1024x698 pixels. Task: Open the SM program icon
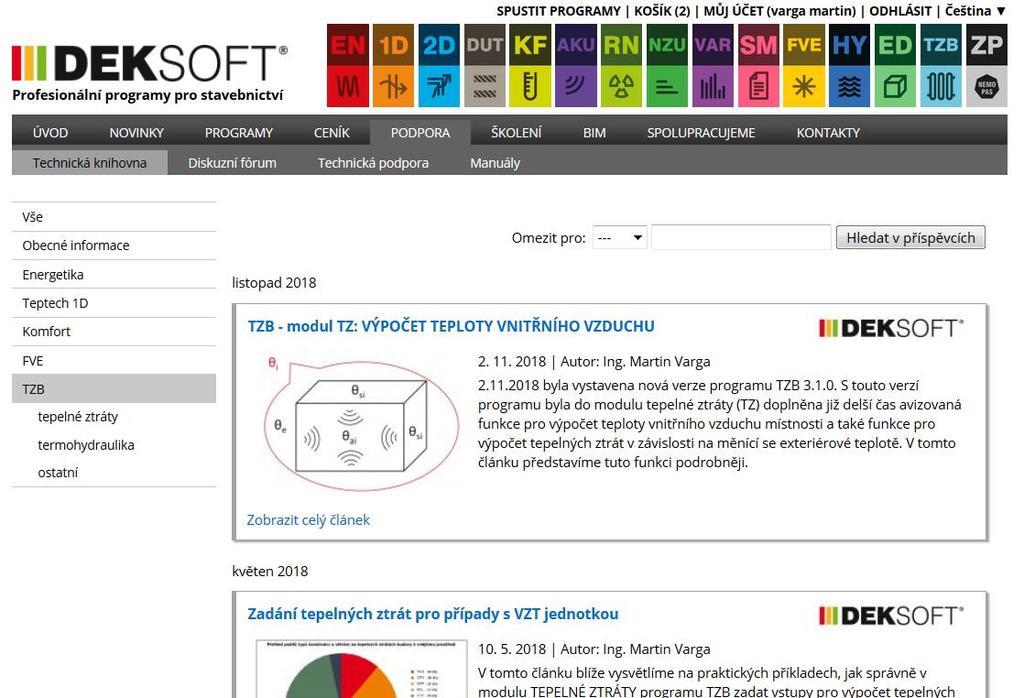758,65
